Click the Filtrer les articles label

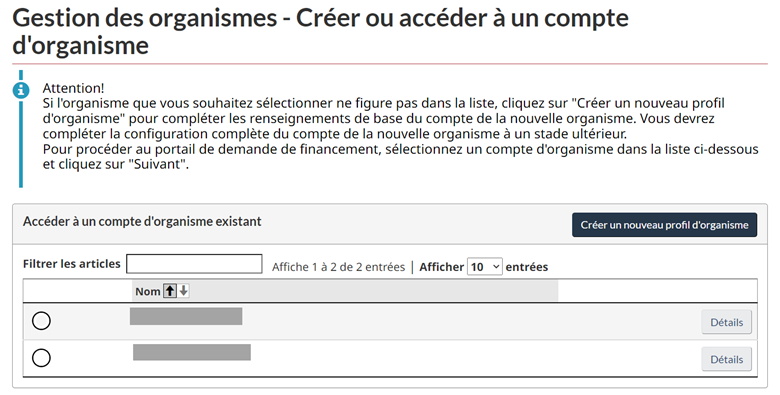pos(72,264)
